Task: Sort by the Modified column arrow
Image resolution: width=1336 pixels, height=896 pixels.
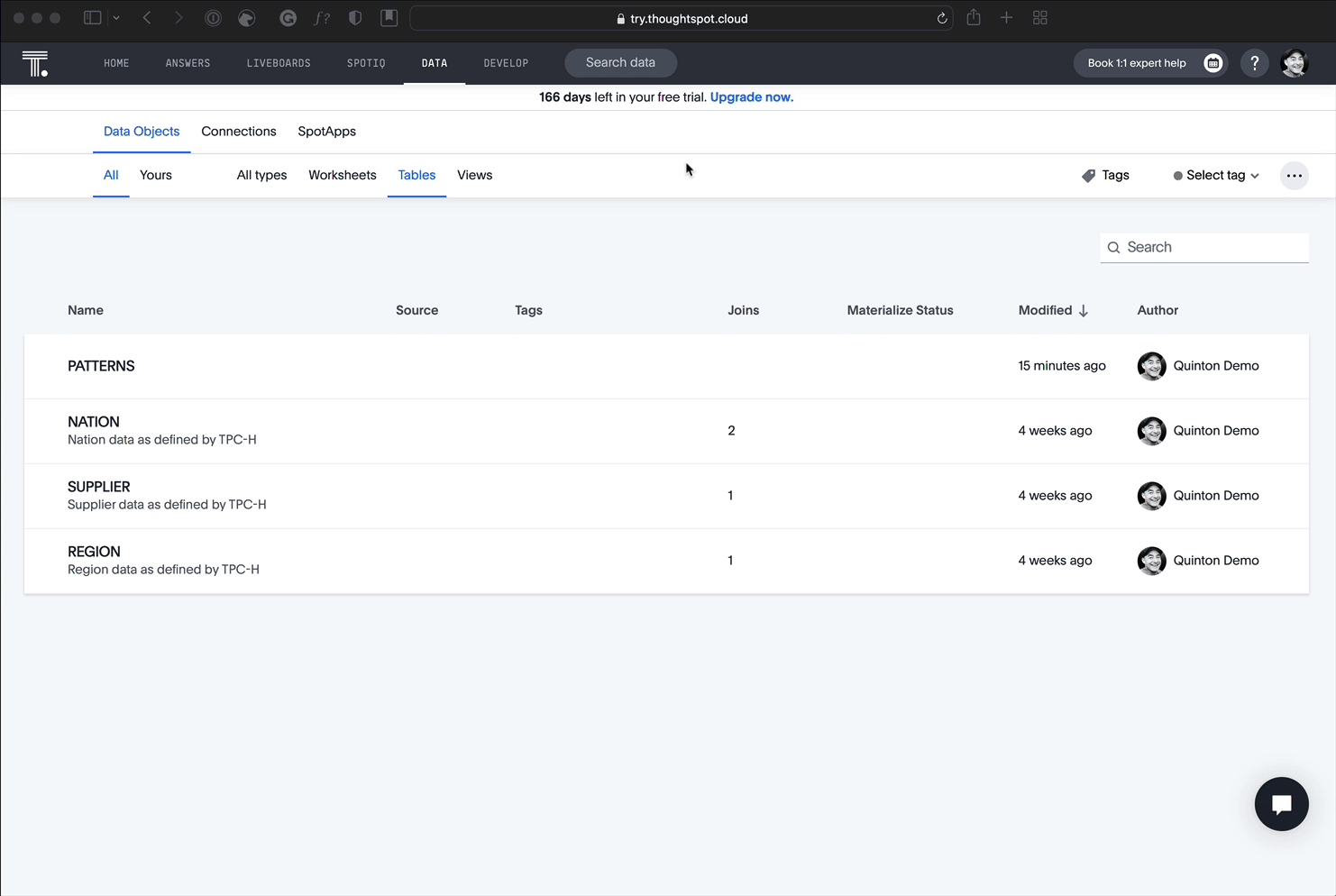Action: click(1084, 310)
